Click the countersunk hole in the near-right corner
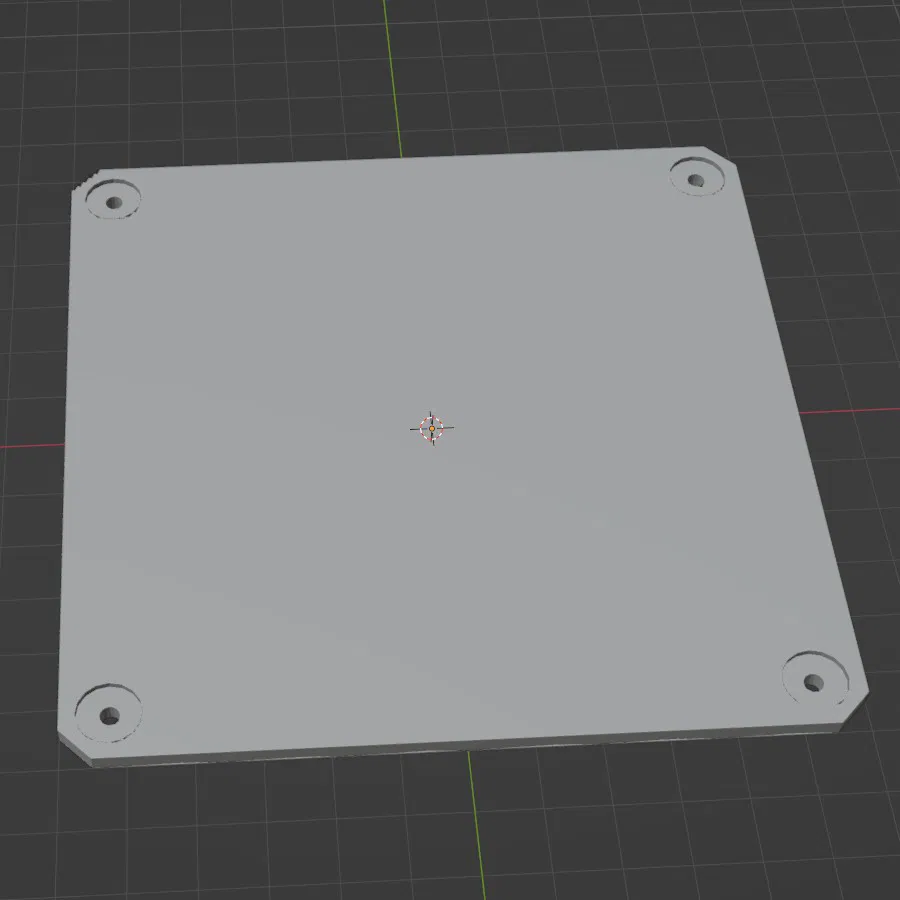900x900 pixels. pos(816,680)
